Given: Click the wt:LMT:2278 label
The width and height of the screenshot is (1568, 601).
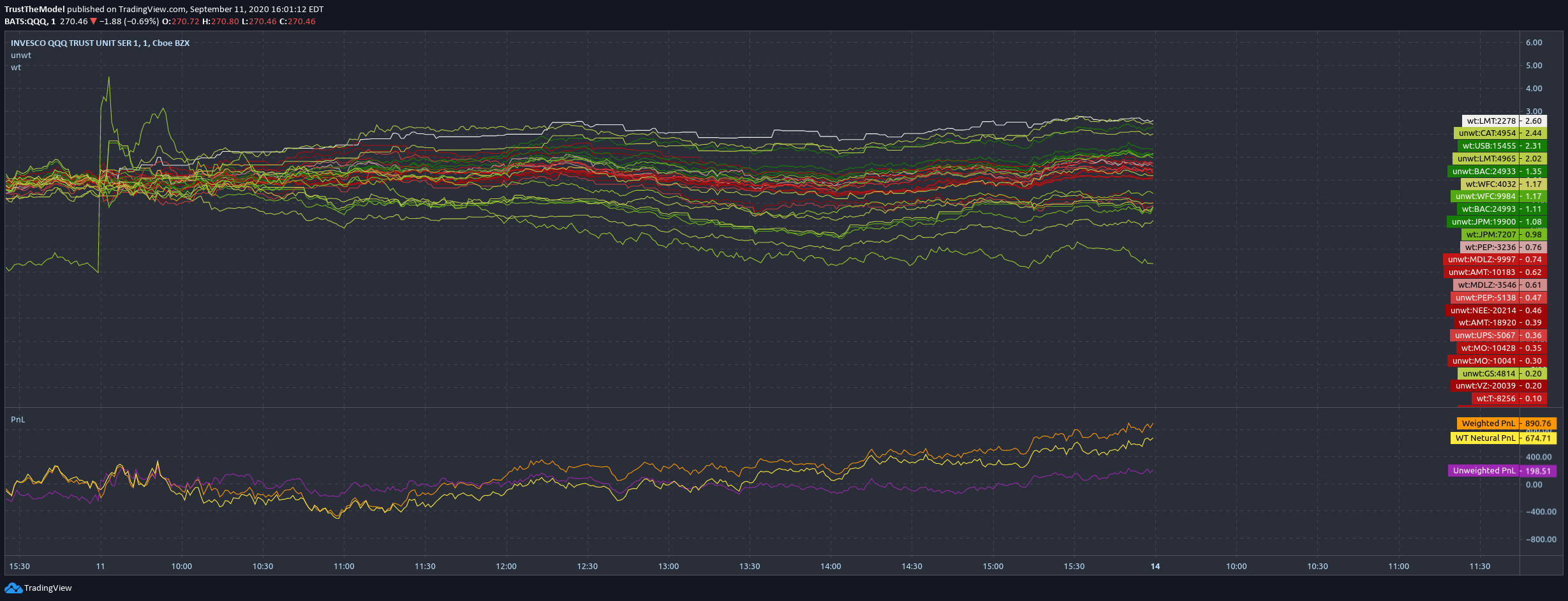Looking at the screenshot, I should 1491,121.
